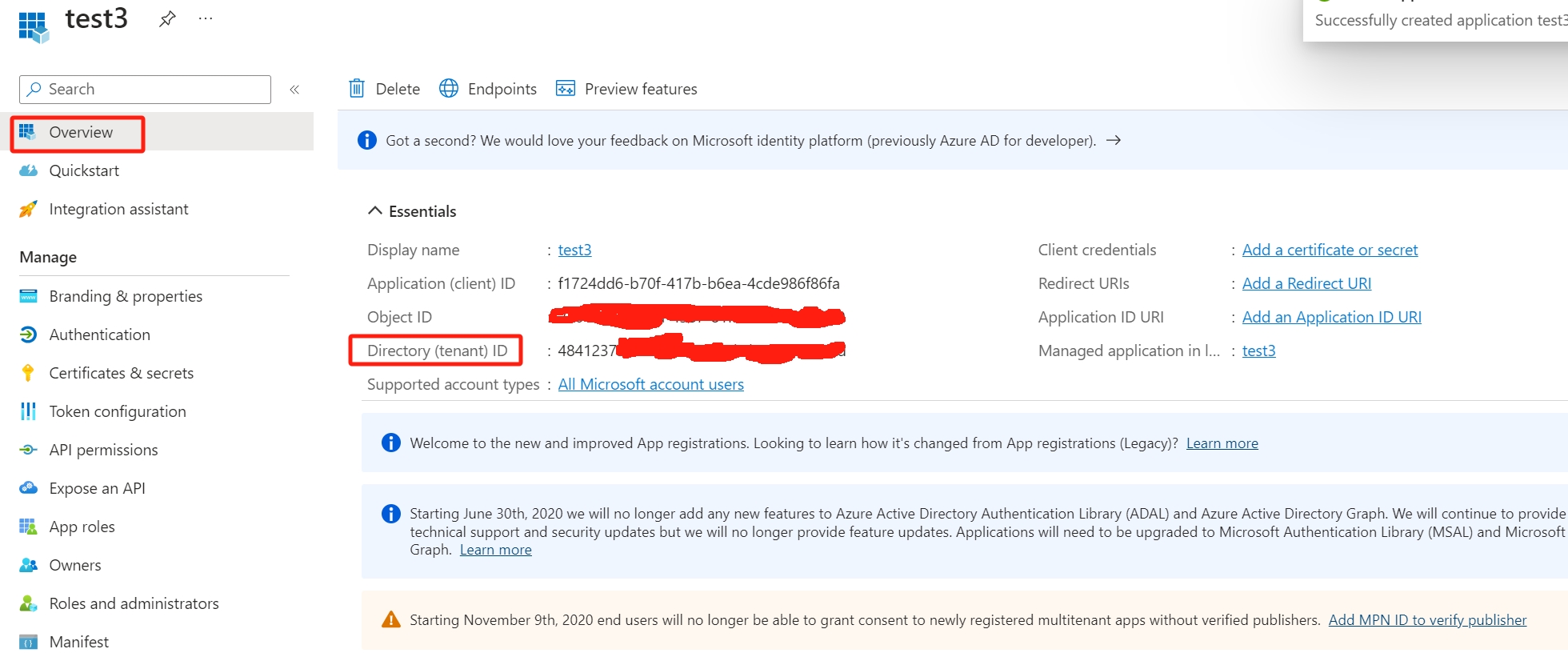Open the more options ellipsis menu
1568x661 pixels.
pos(206,19)
